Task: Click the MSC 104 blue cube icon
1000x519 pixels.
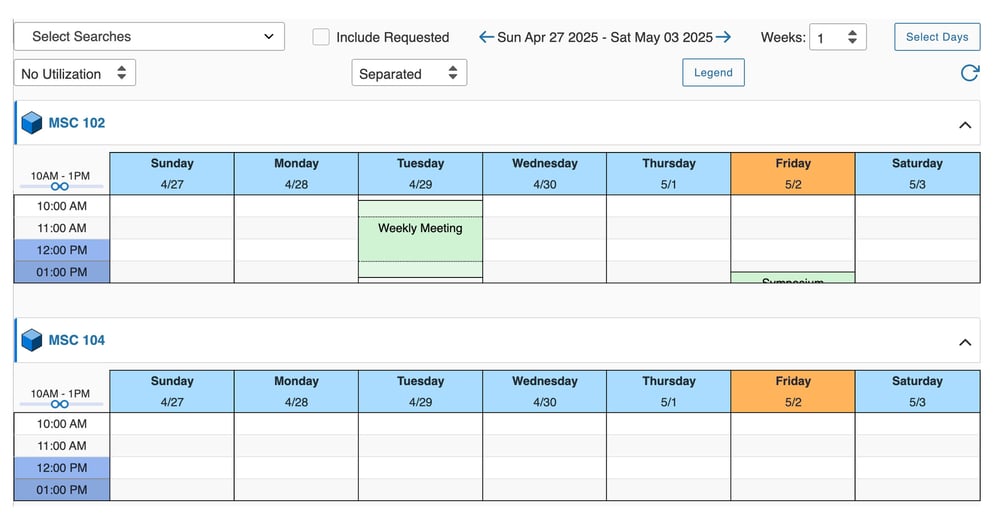Action: (31, 340)
